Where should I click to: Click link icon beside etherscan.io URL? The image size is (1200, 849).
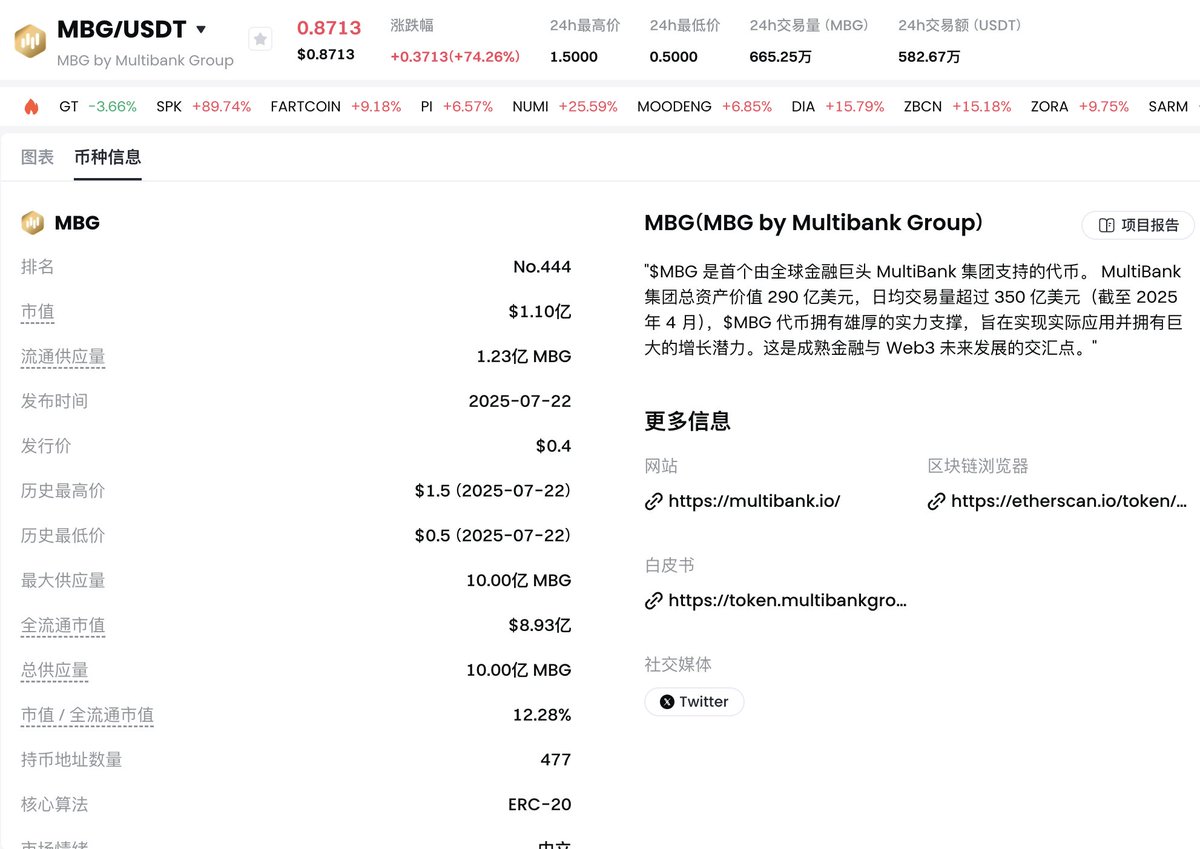tap(937, 501)
